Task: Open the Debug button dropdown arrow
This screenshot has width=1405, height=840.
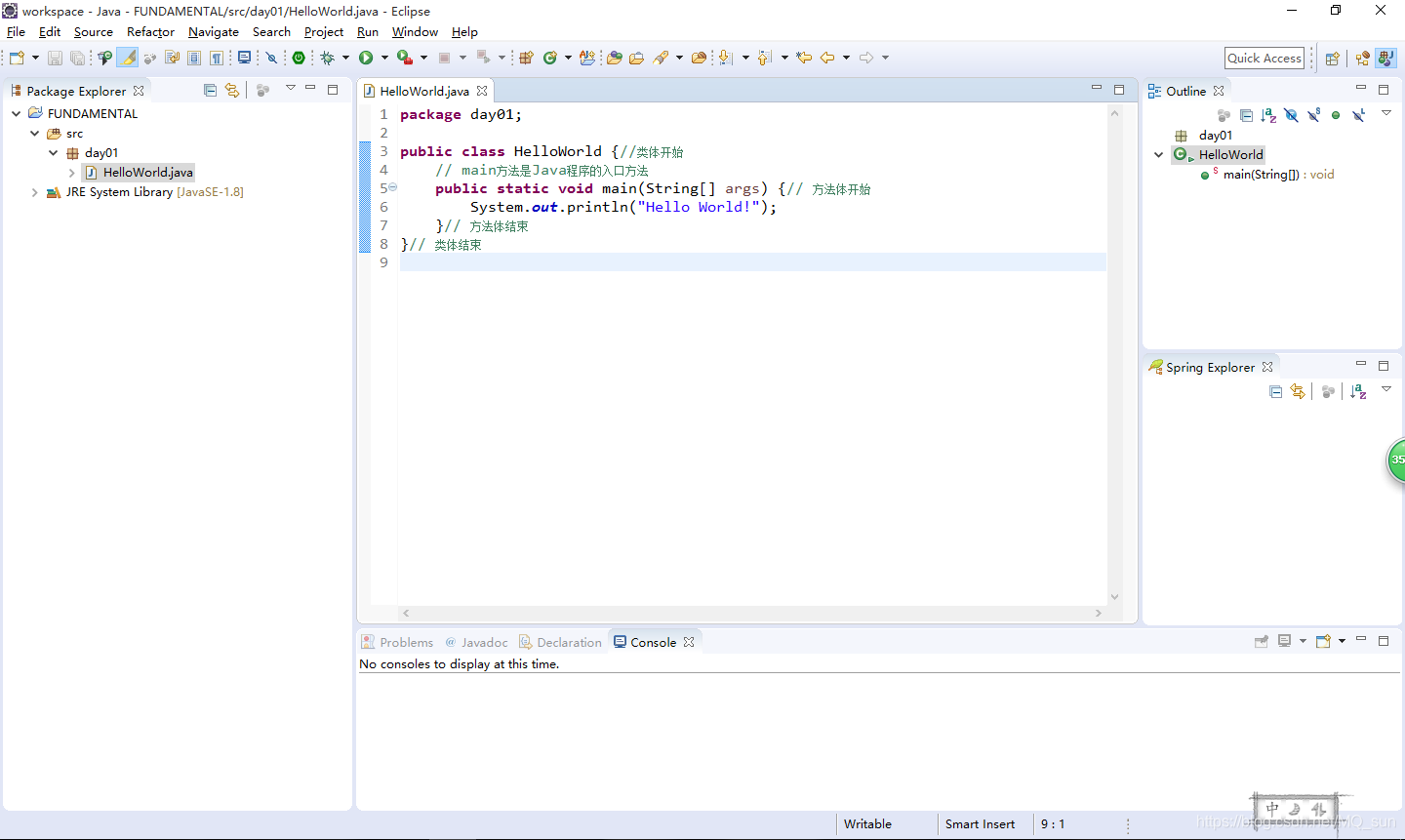Action: coord(345,58)
